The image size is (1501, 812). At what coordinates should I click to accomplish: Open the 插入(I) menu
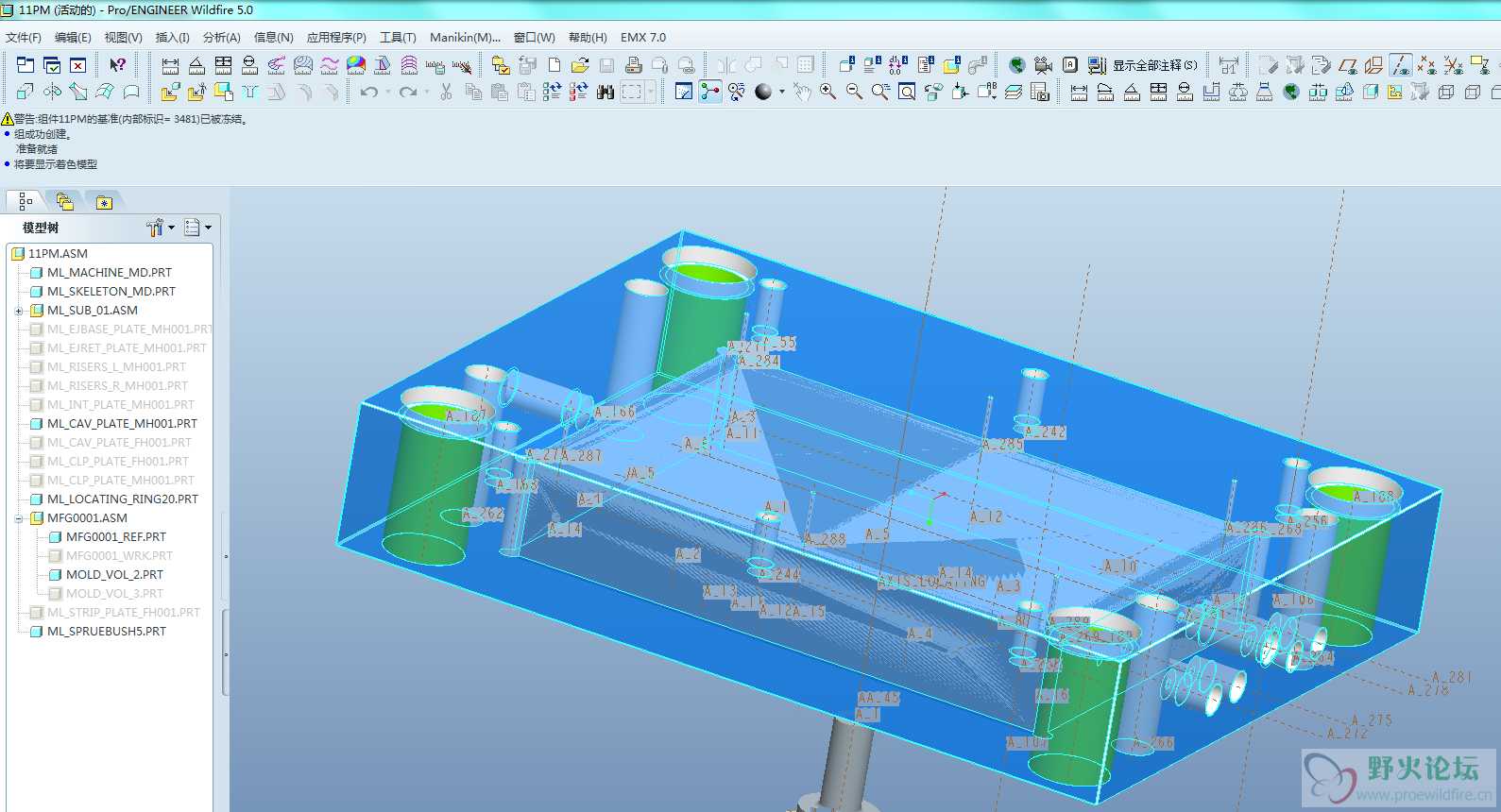[172, 38]
